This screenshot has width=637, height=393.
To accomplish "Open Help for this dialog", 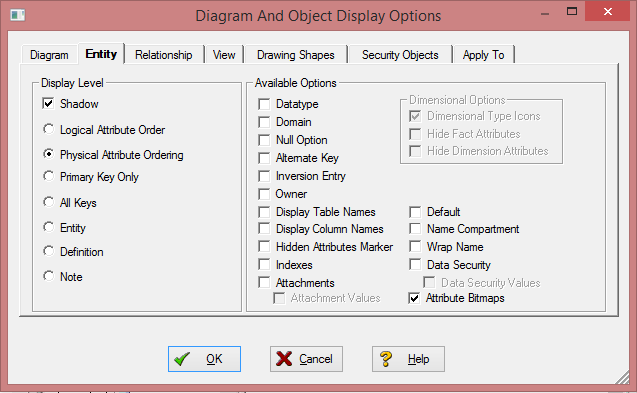I will pyautogui.click(x=408, y=359).
